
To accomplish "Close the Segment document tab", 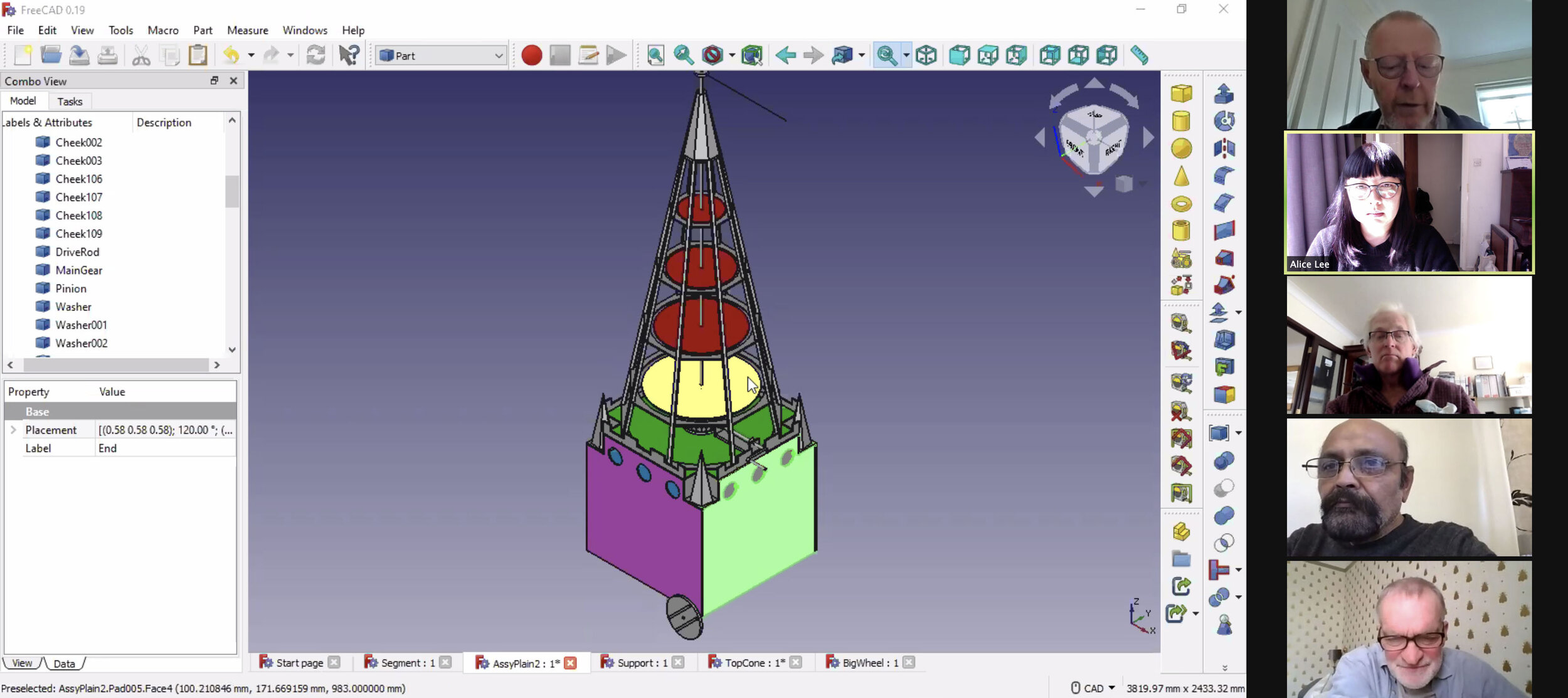I will [x=445, y=662].
